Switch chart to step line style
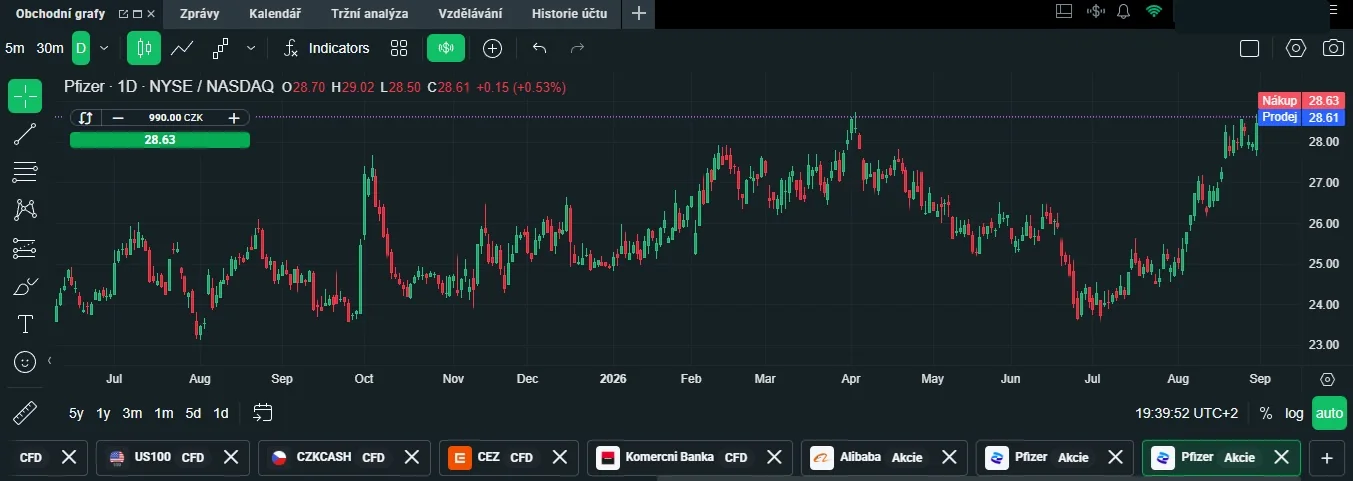 click(x=221, y=48)
